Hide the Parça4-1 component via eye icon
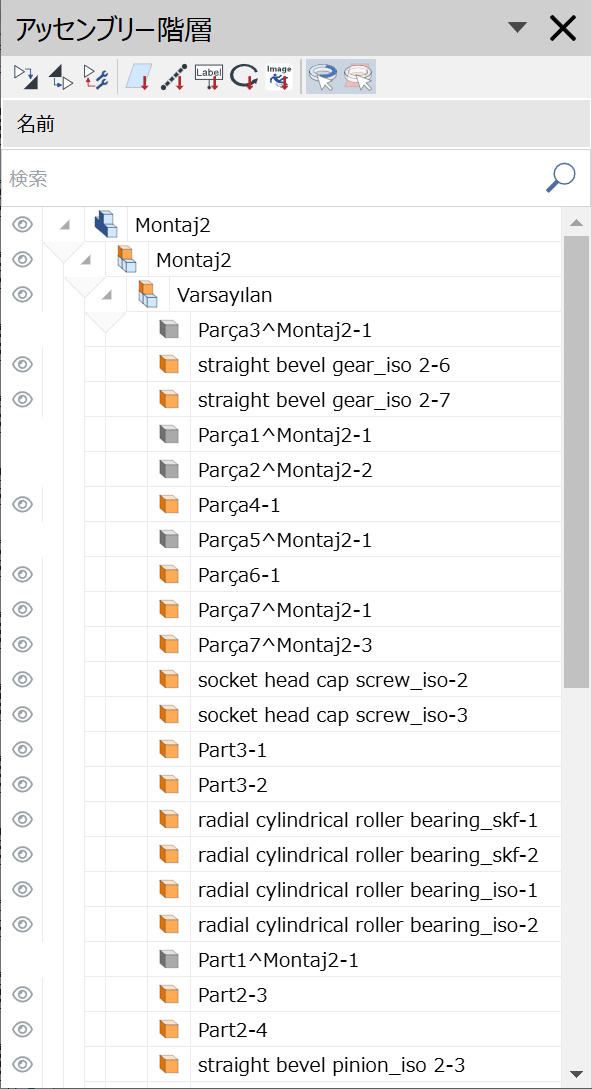This screenshot has width=592, height=1089. pos(23,504)
